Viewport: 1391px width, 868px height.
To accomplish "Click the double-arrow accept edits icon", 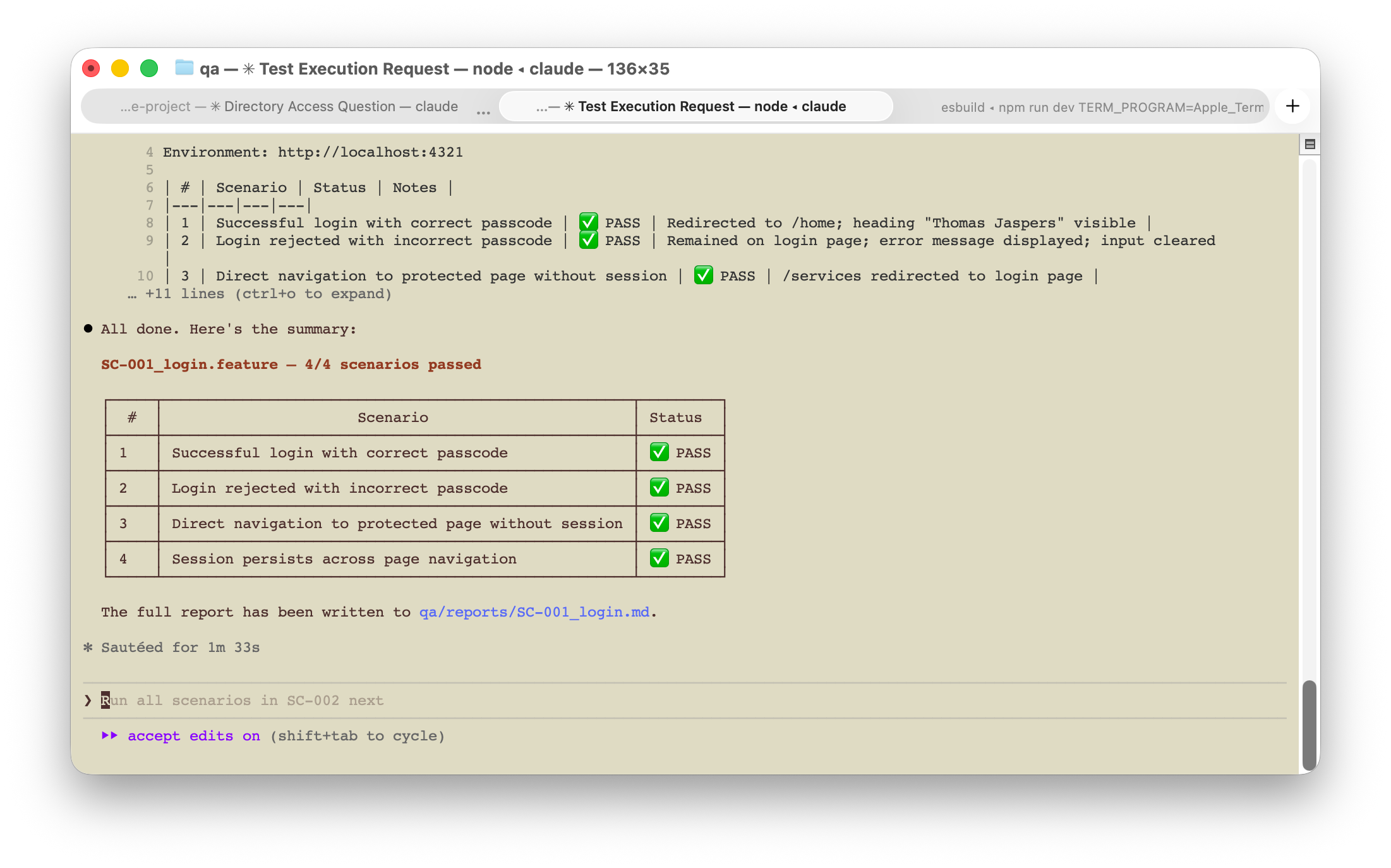I will [x=109, y=735].
